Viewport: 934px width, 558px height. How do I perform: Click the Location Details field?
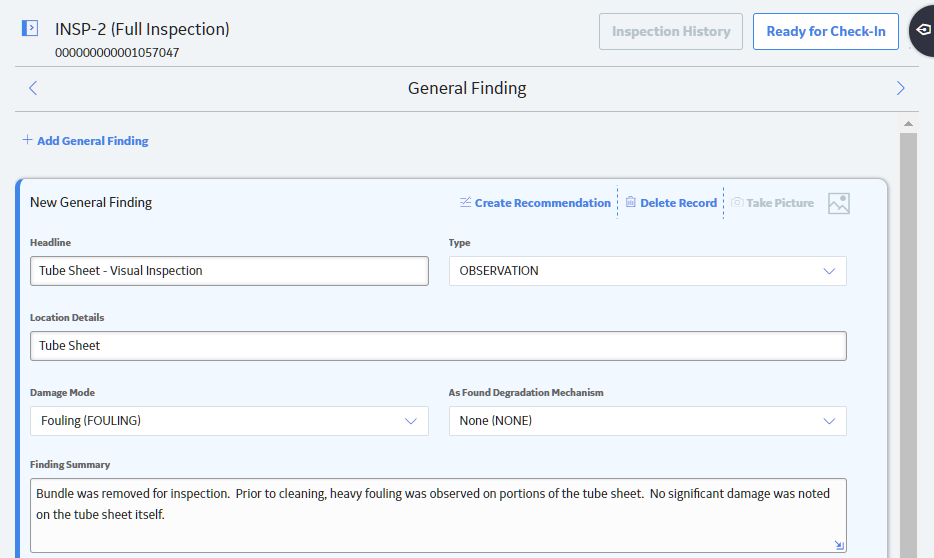438,346
